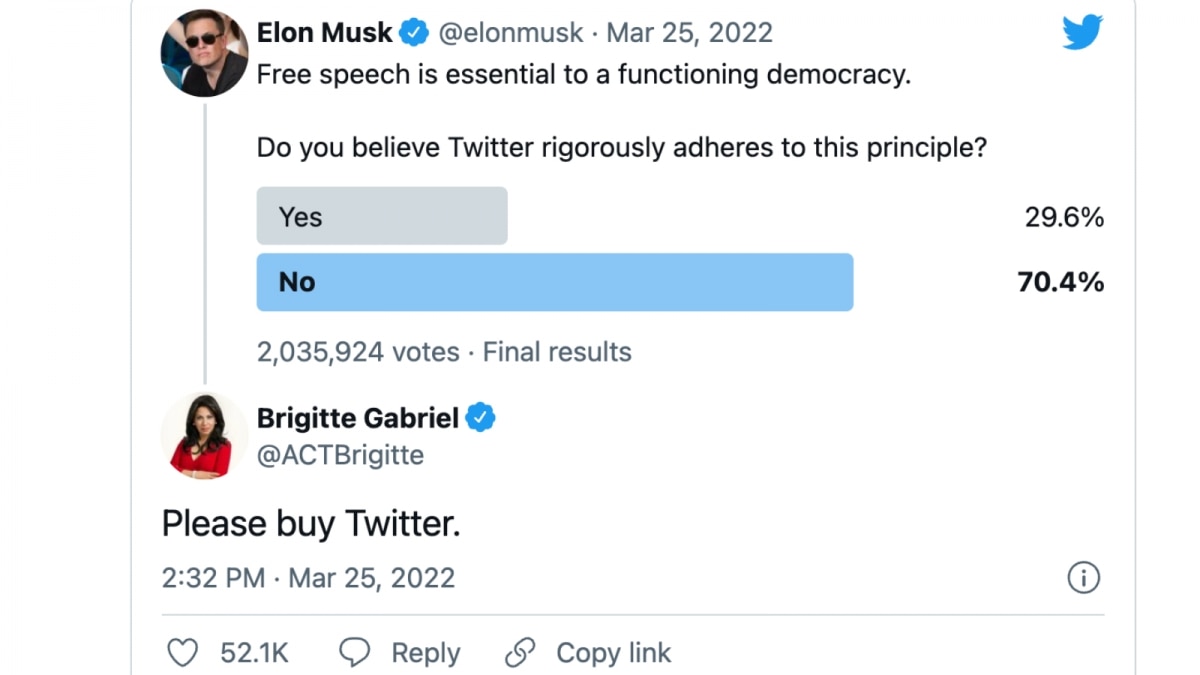Click the Brigitte Gabriel display name

(358, 418)
